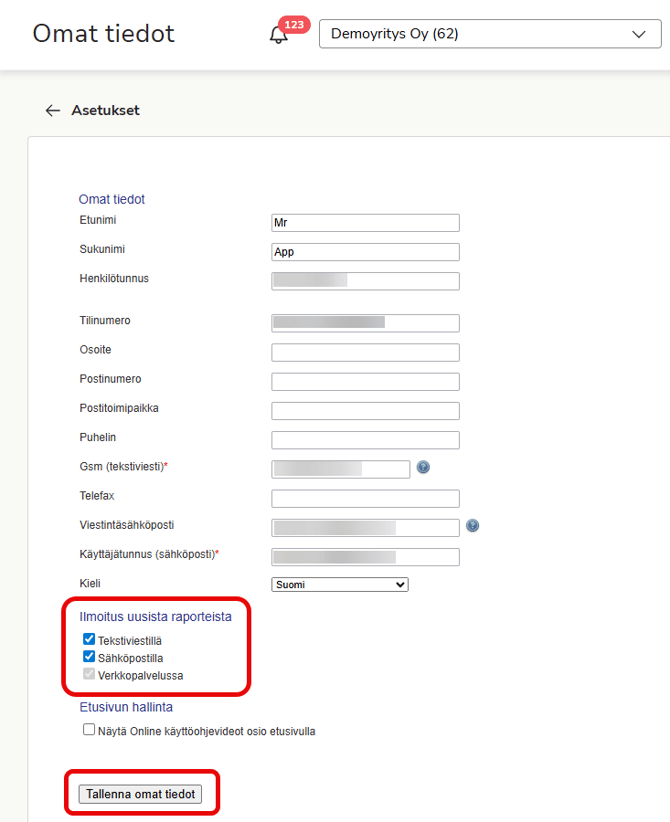Screen dimensions: 670x822
Task: Focus the Osoite input field
Action: point(365,352)
